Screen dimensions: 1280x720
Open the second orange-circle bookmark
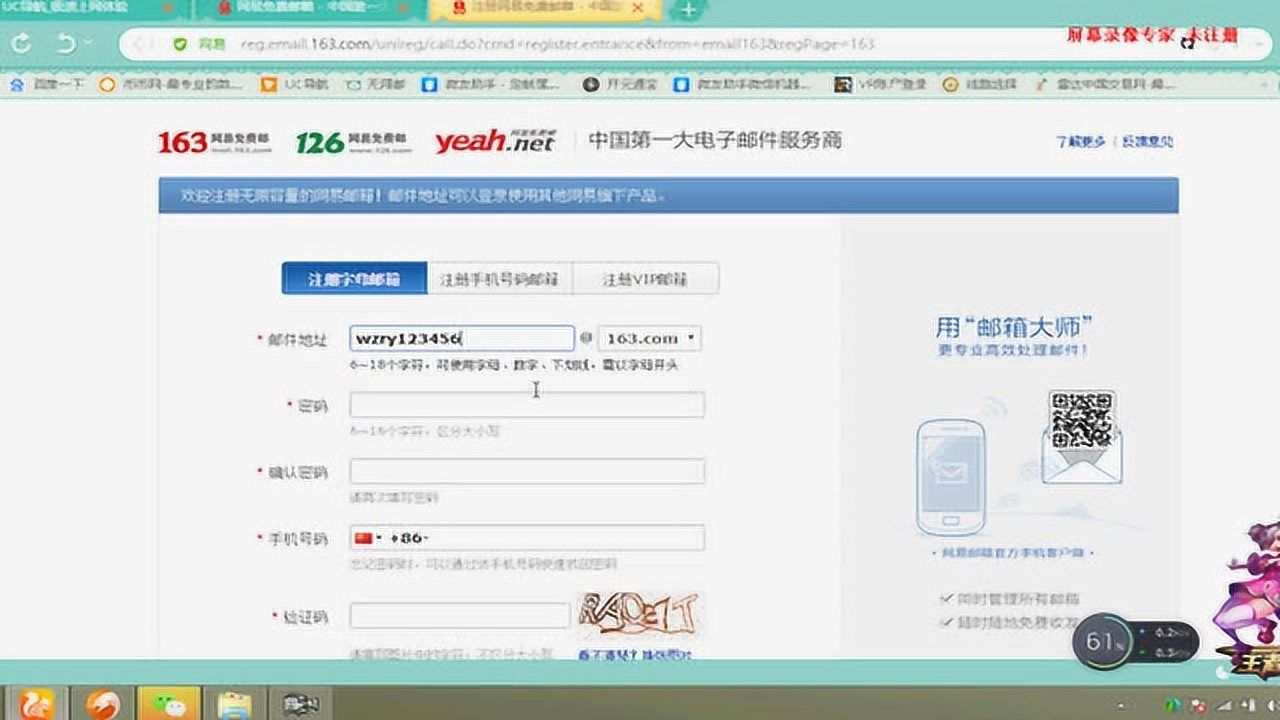point(172,85)
